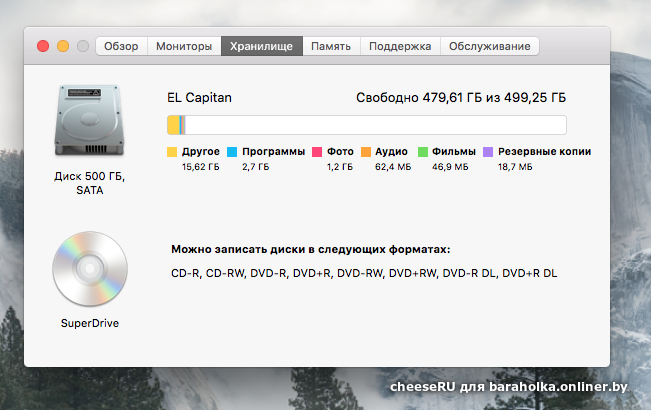The height and width of the screenshot is (410, 651).
Task: Click the CD-R, CD-RW formats list
Action: pyautogui.click(x=364, y=273)
